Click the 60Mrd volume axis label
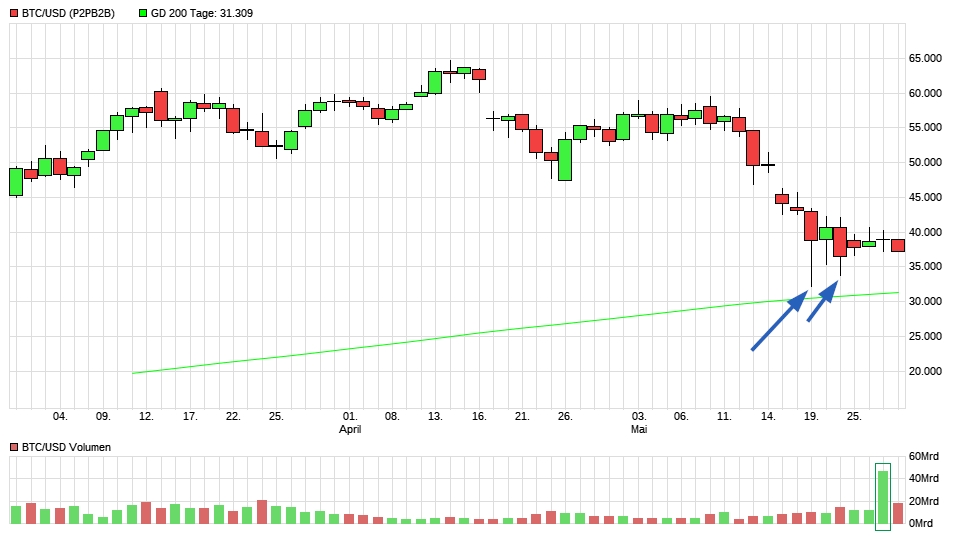The height and width of the screenshot is (539, 954). pyautogui.click(x=924, y=456)
